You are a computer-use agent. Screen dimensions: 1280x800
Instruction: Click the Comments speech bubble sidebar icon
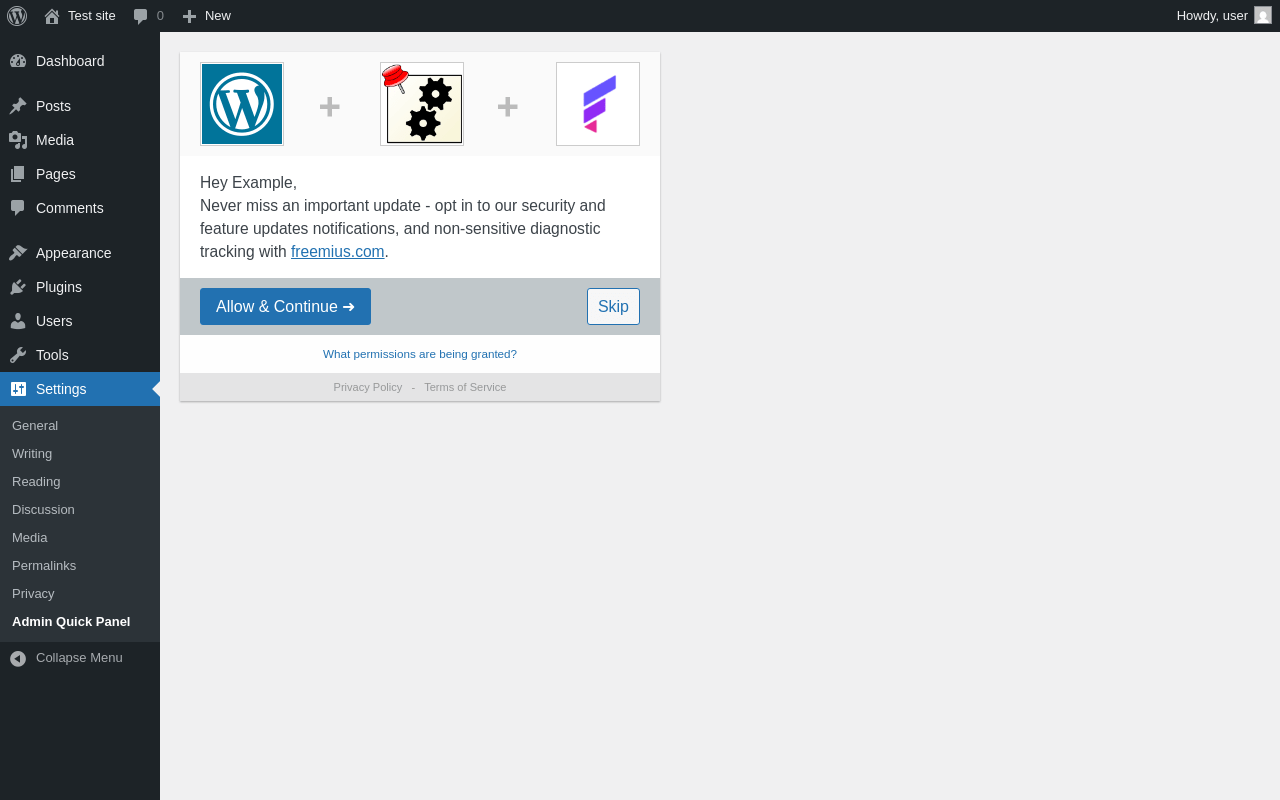18,208
